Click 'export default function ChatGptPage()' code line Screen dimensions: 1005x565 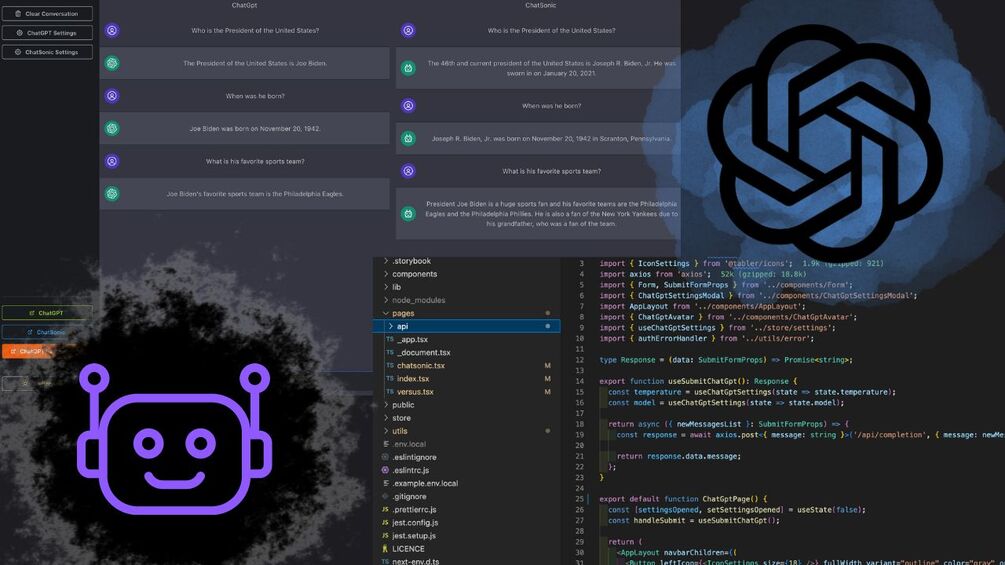(683, 499)
